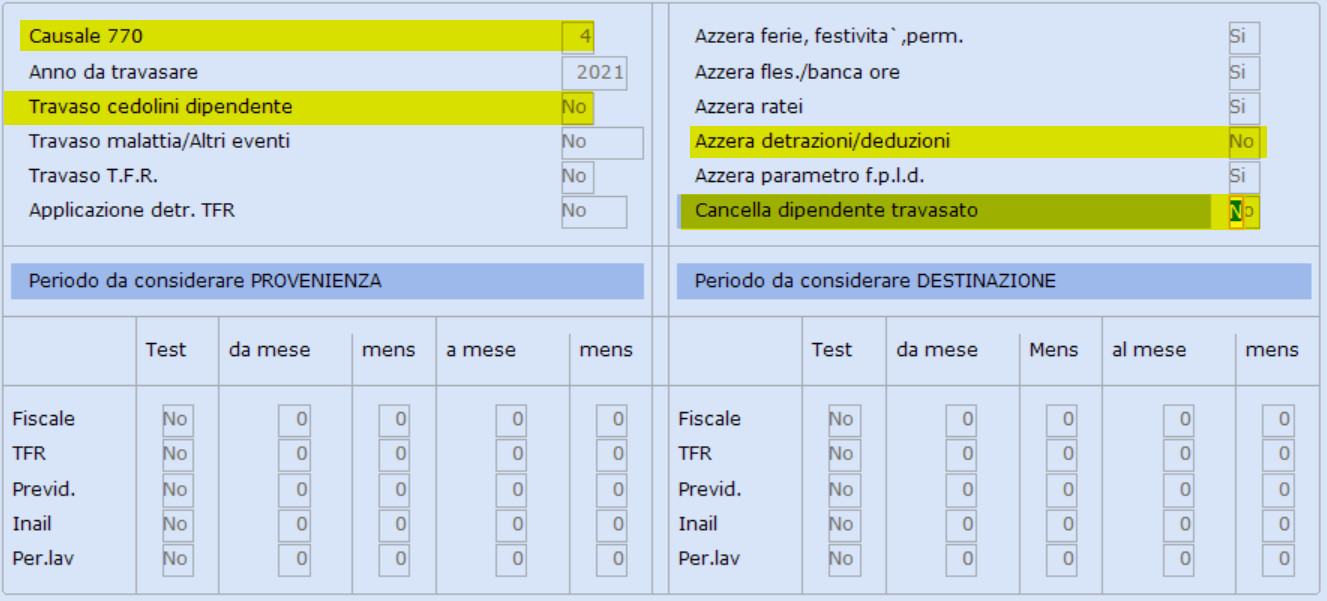
Task: Click DESTINAZIONE TFR "da mese" field
Action: (x=962, y=455)
